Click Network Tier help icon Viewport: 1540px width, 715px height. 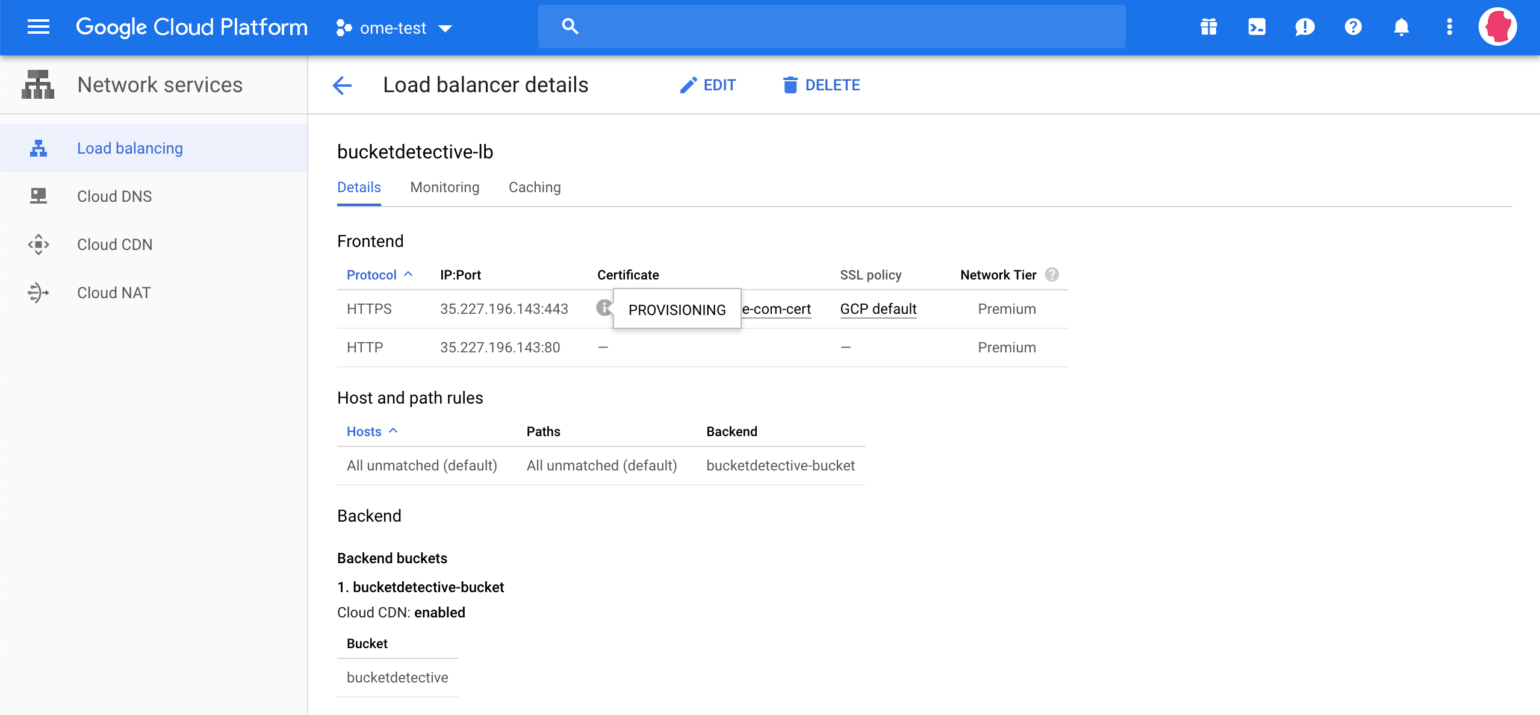pyautogui.click(x=1051, y=275)
